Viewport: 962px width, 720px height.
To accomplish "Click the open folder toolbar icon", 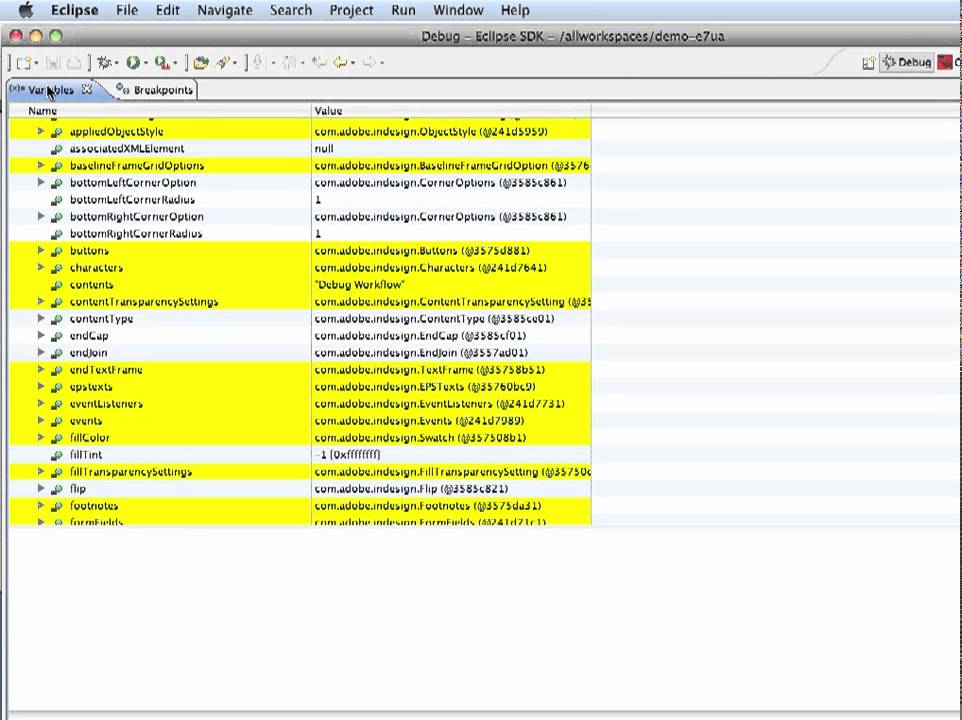I will pyautogui.click(x=201, y=63).
